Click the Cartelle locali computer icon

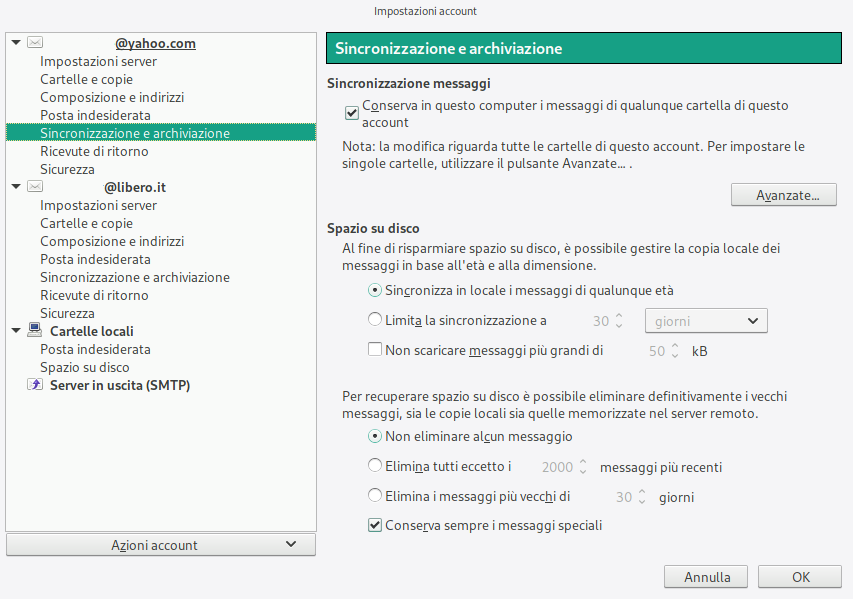tap(35, 330)
